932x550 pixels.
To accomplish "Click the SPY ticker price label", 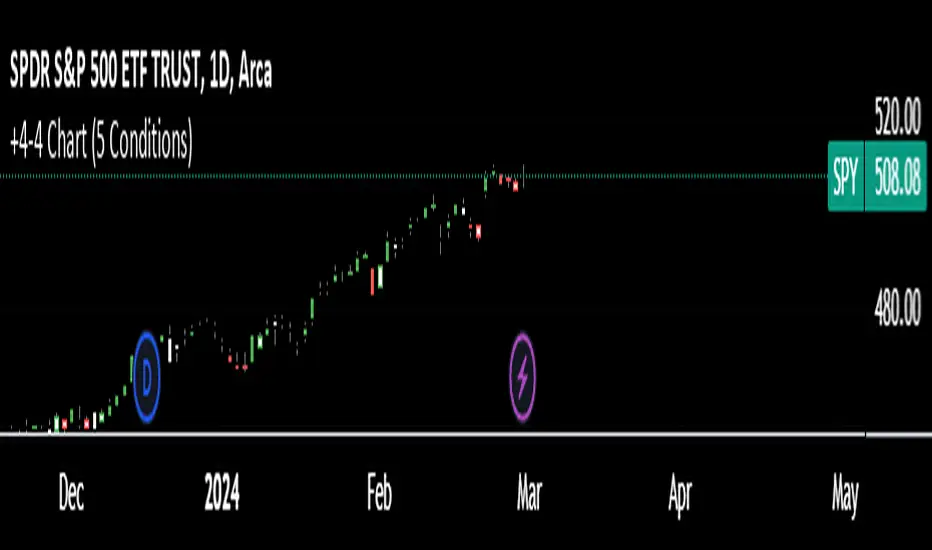I will (x=846, y=176).
